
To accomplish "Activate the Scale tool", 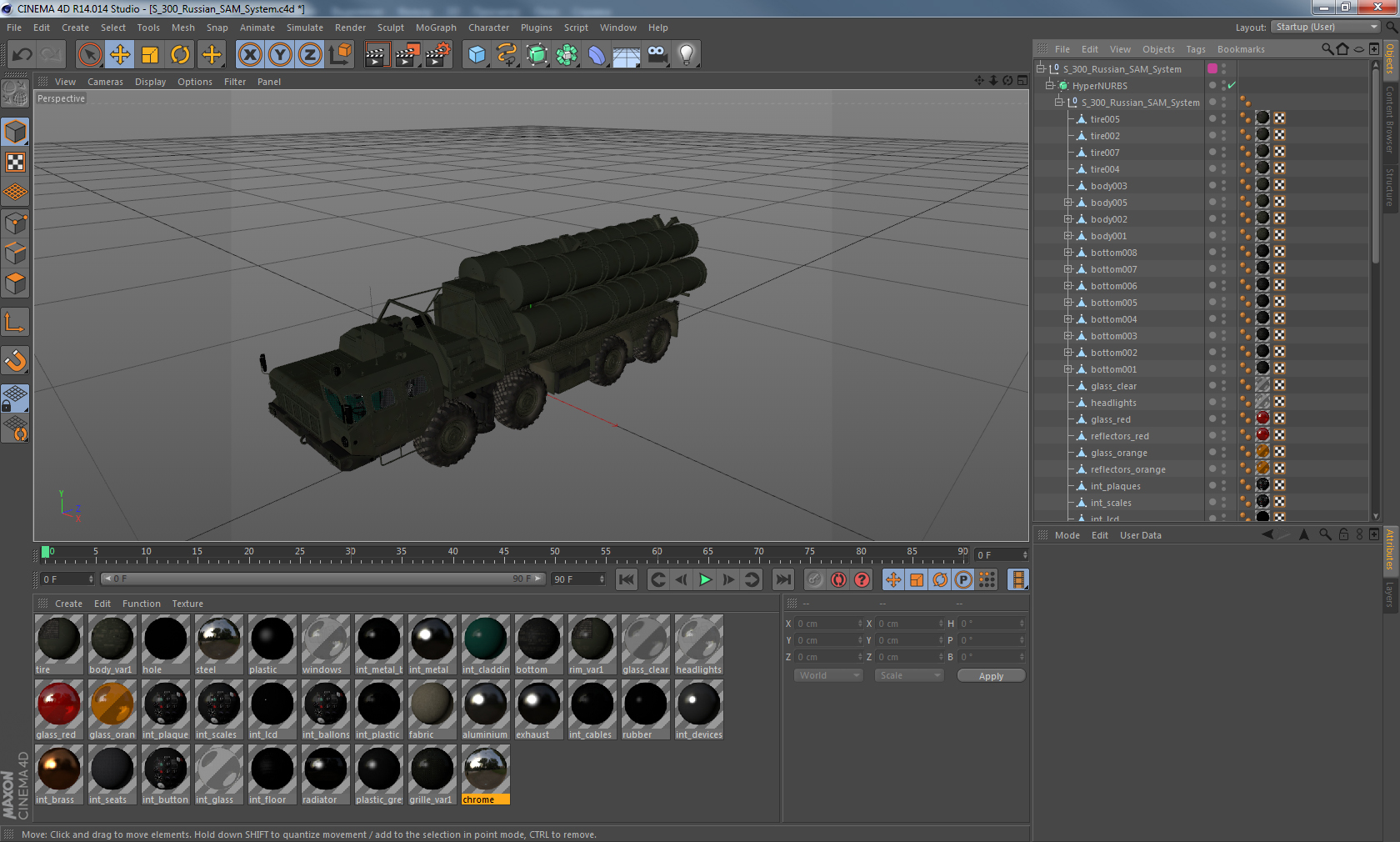I will point(150,55).
